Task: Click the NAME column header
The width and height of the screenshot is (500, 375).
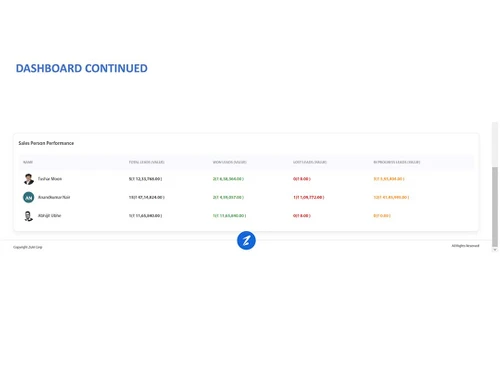Action: 28,162
